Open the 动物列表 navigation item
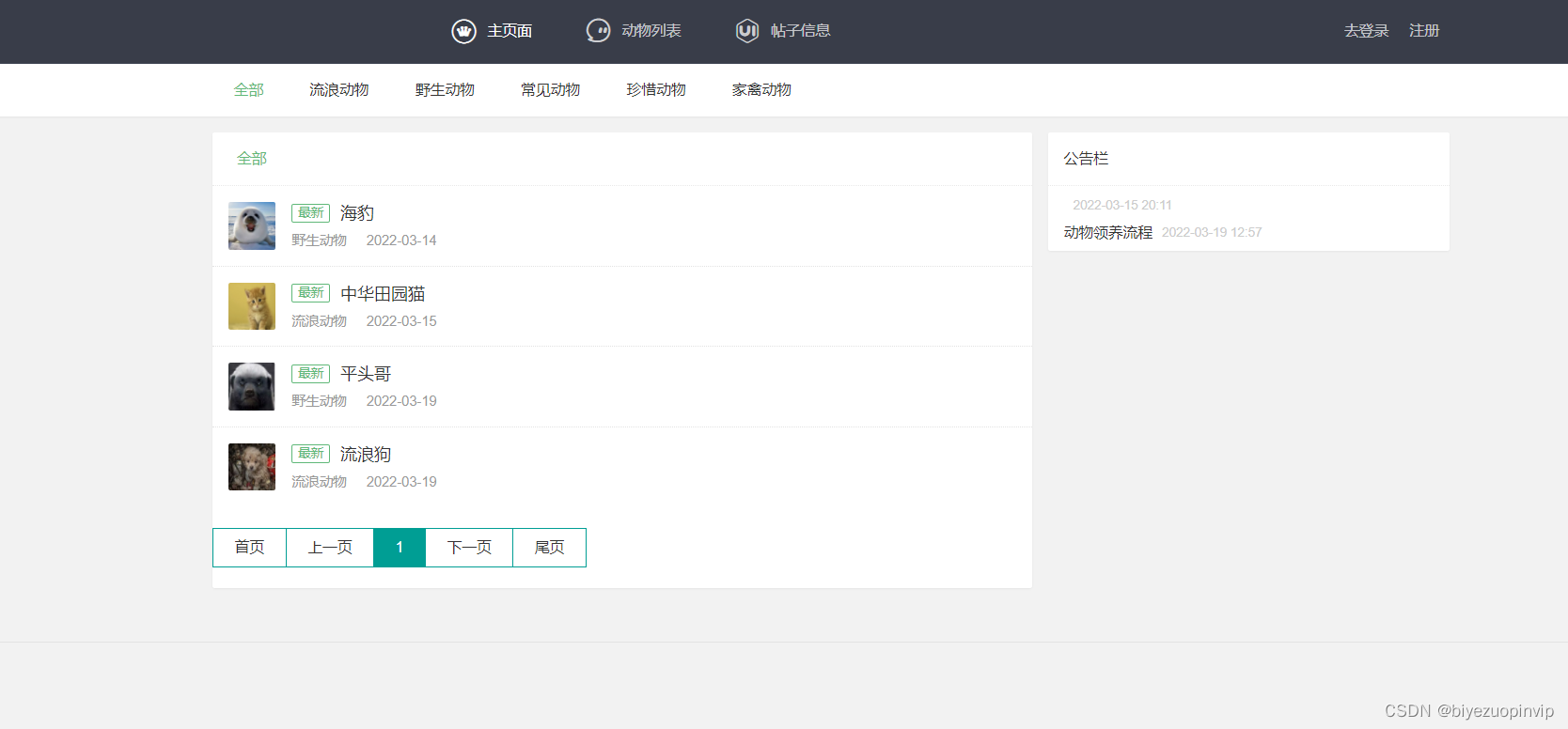 click(651, 31)
